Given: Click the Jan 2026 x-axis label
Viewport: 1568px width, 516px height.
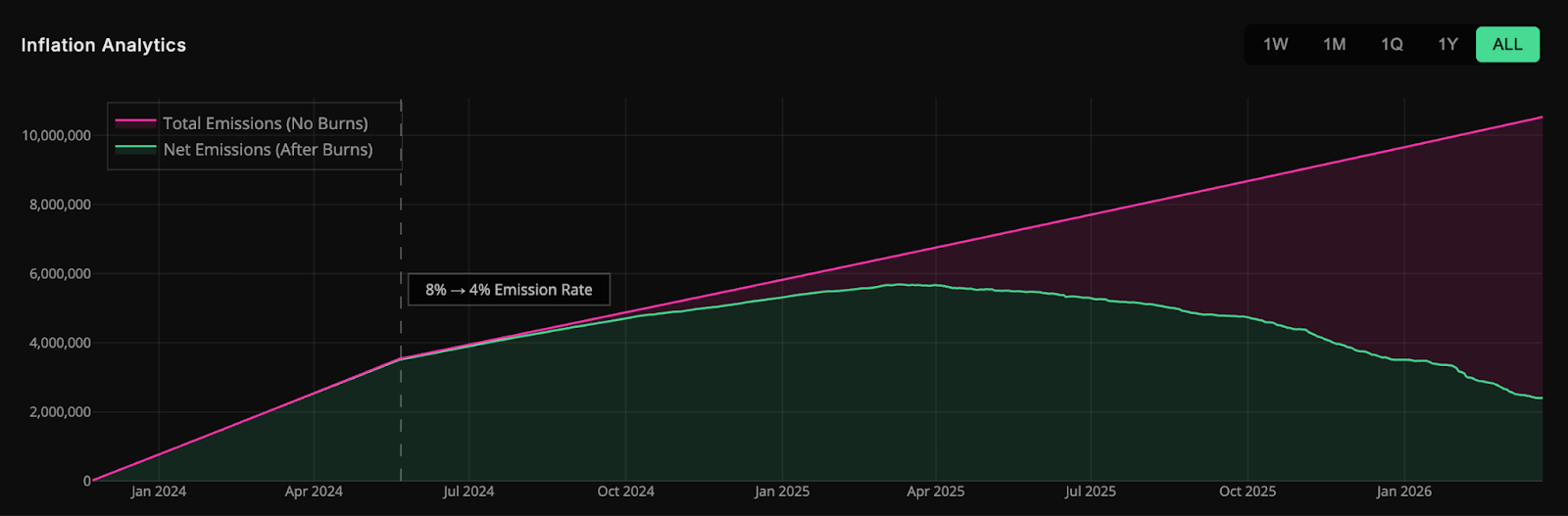Looking at the screenshot, I should 1403,492.
